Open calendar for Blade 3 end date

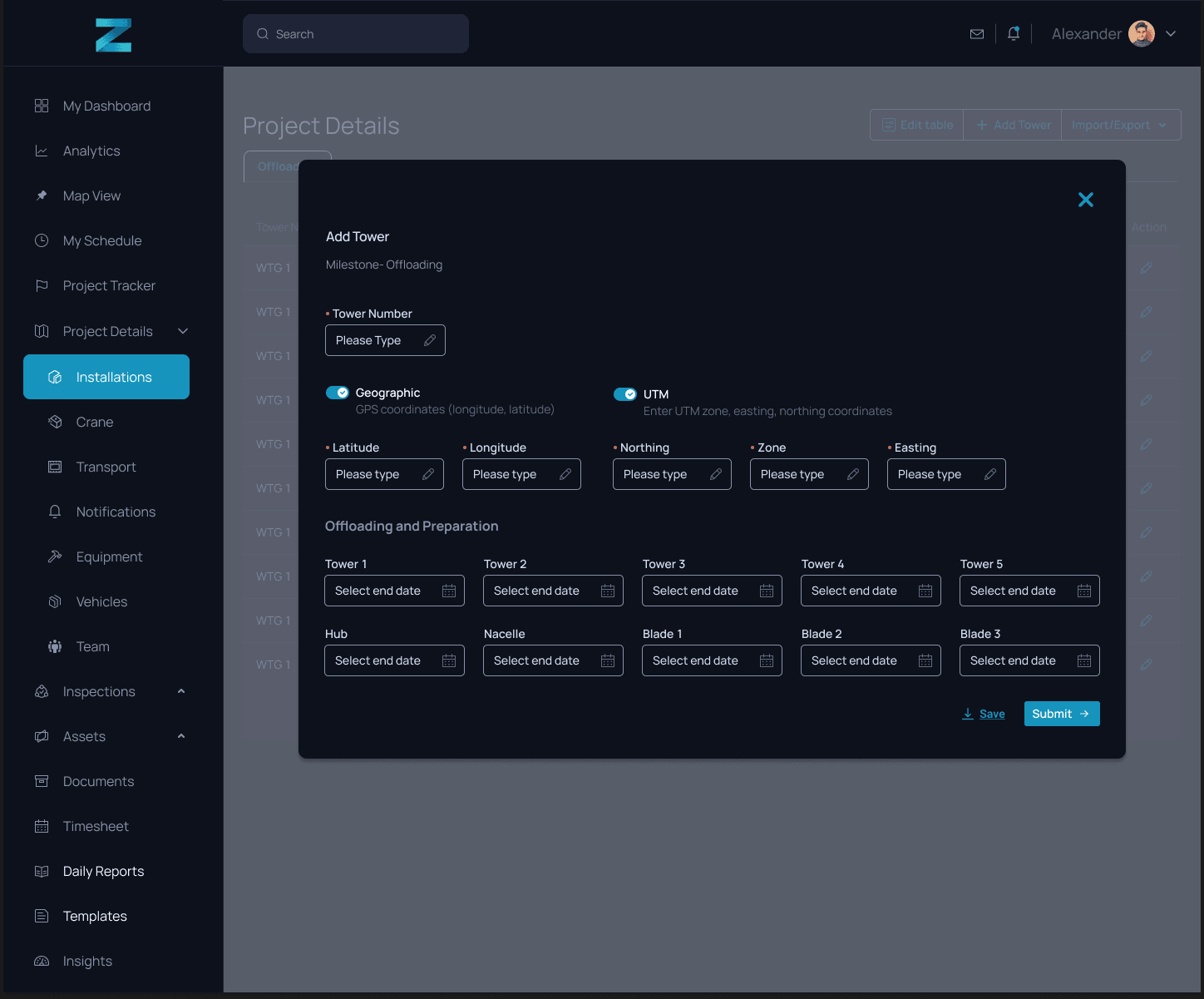pyautogui.click(x=1084, y=660)
